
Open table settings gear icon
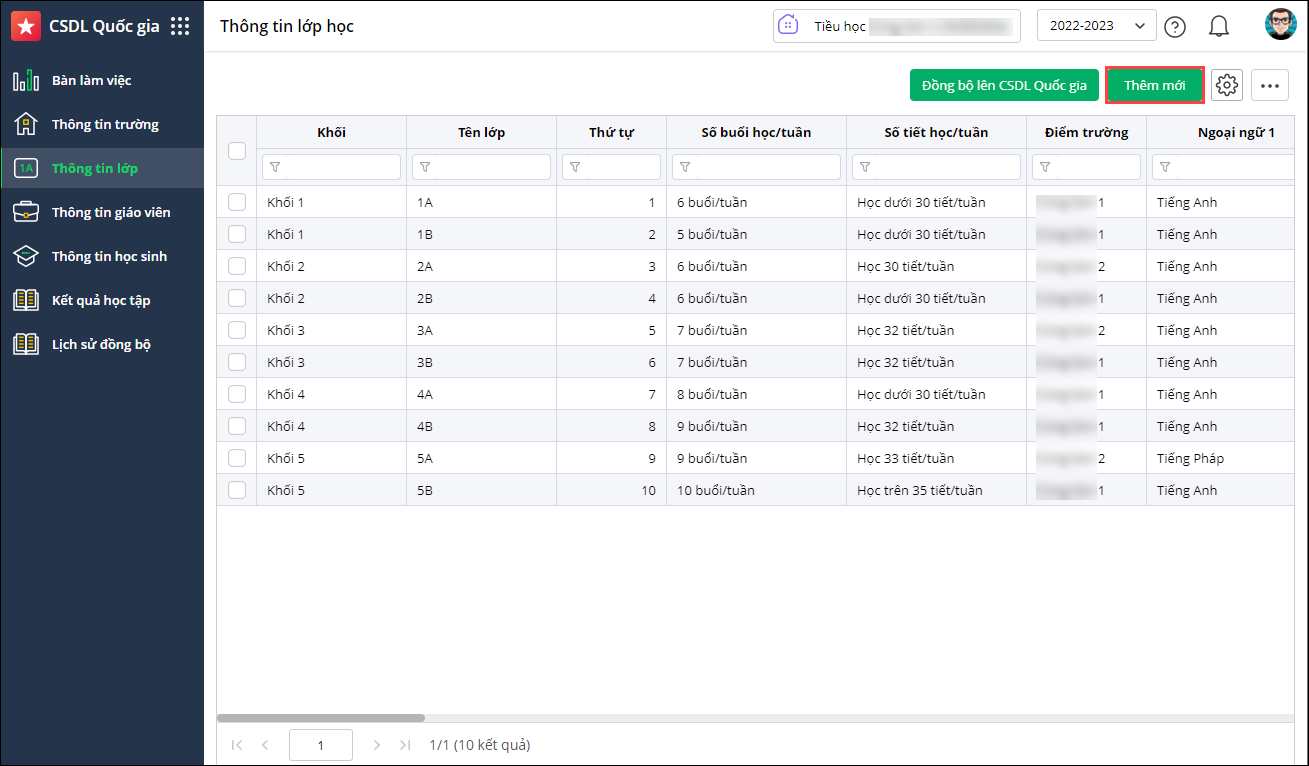1227,86
